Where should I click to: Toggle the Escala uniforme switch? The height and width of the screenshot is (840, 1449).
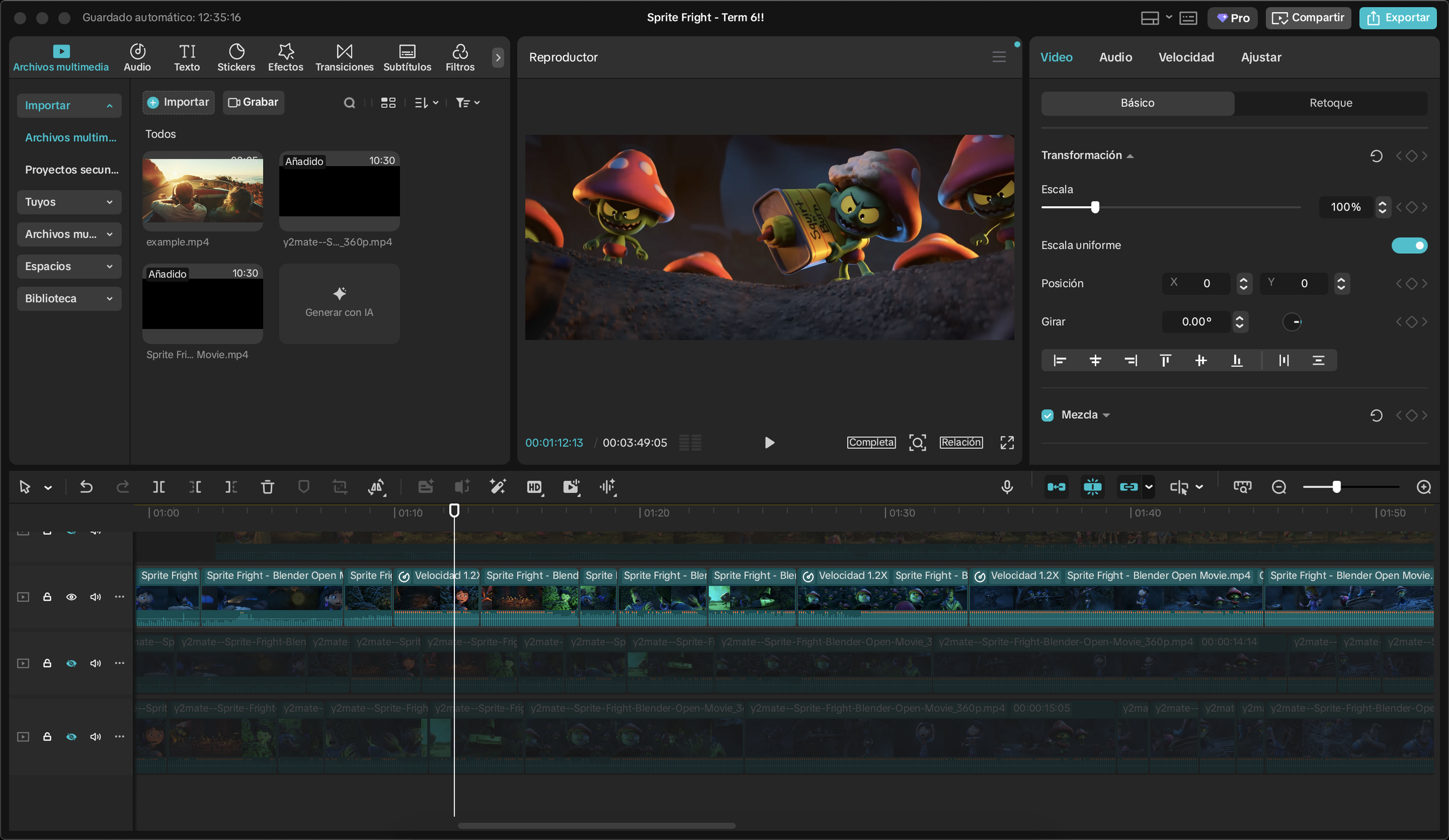[1409, 245]
